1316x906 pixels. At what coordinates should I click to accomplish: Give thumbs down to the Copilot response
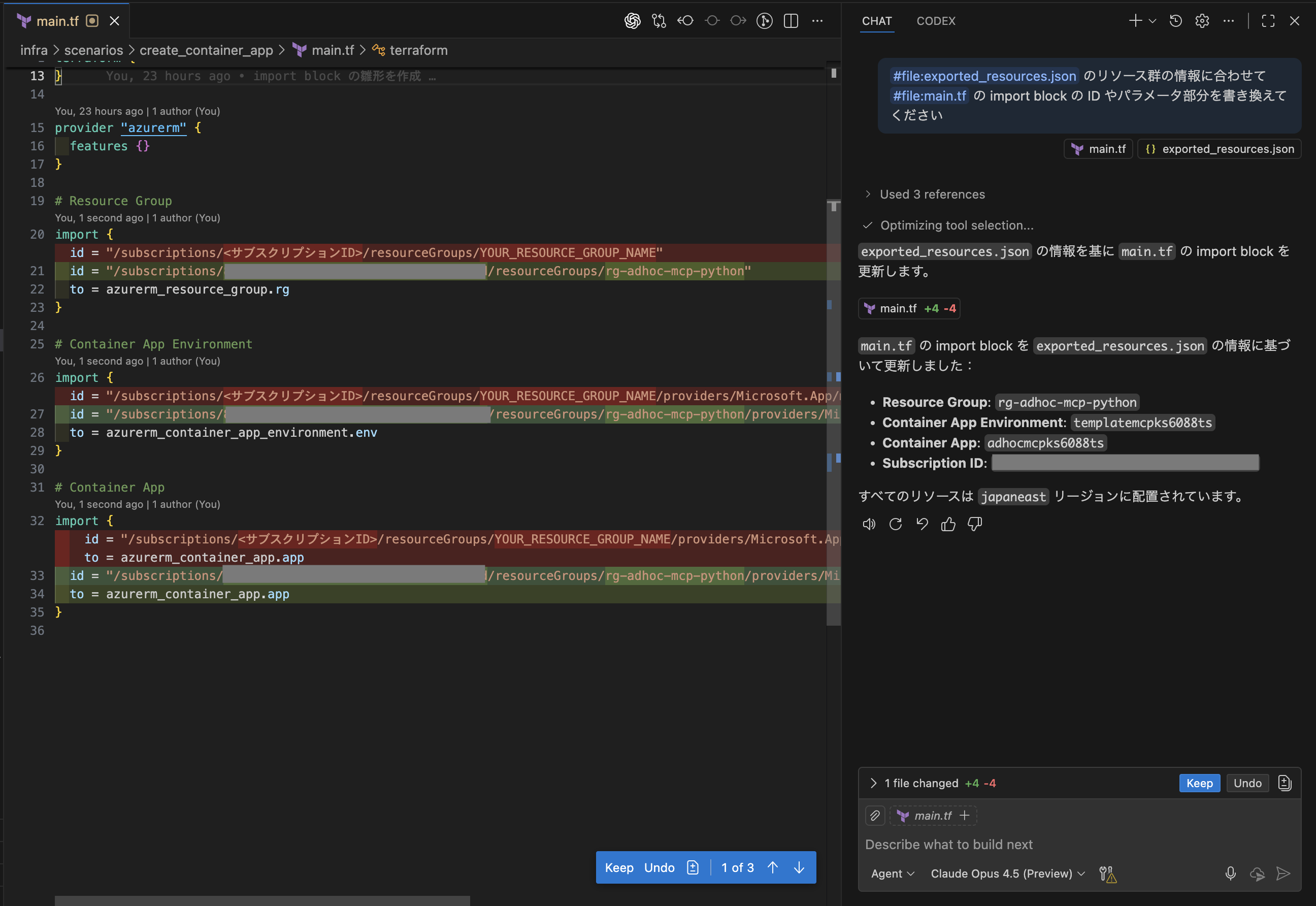point(974,524)
